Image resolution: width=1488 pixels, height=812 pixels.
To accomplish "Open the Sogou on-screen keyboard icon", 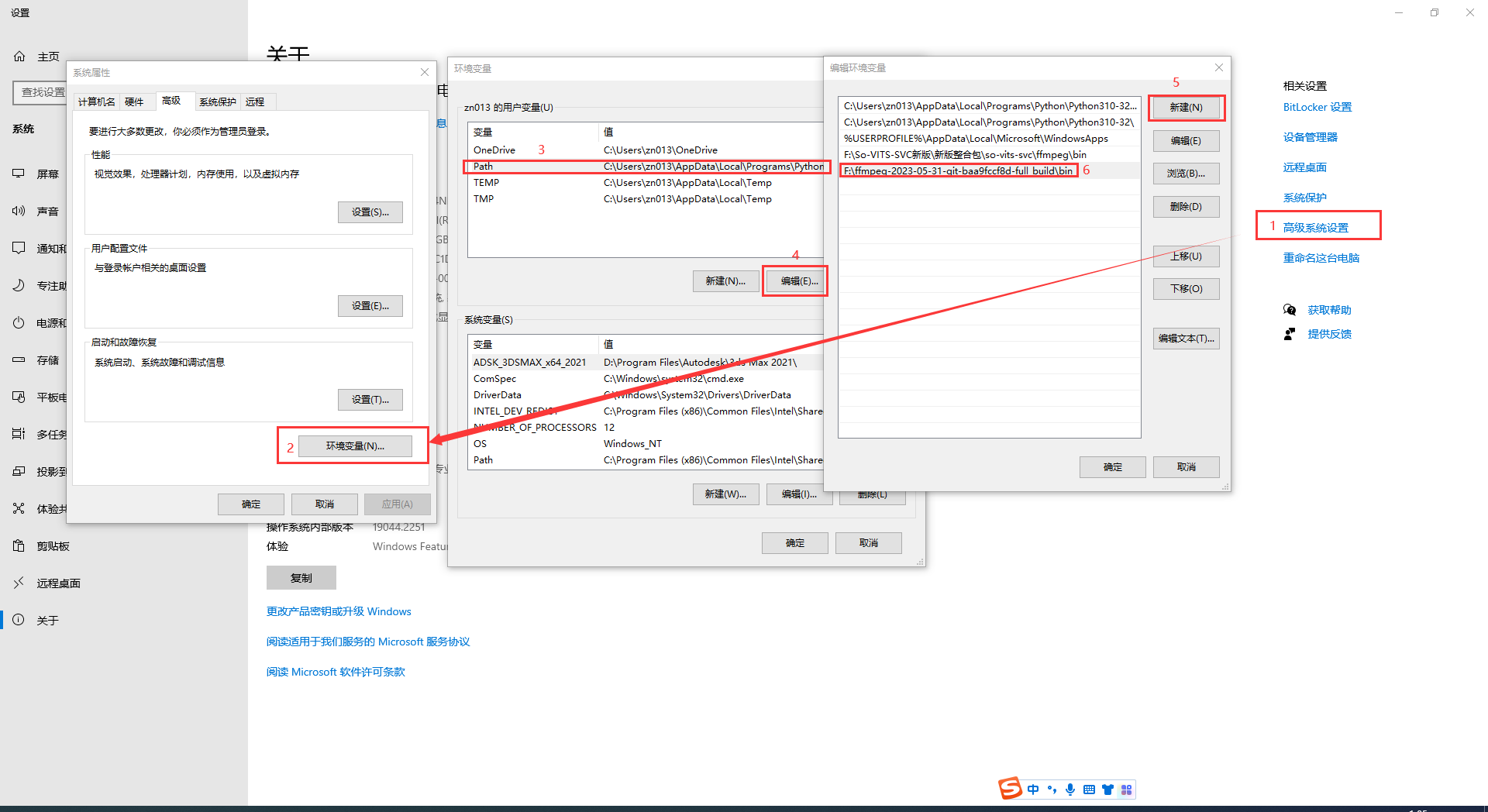I will tap(1089, 789).
